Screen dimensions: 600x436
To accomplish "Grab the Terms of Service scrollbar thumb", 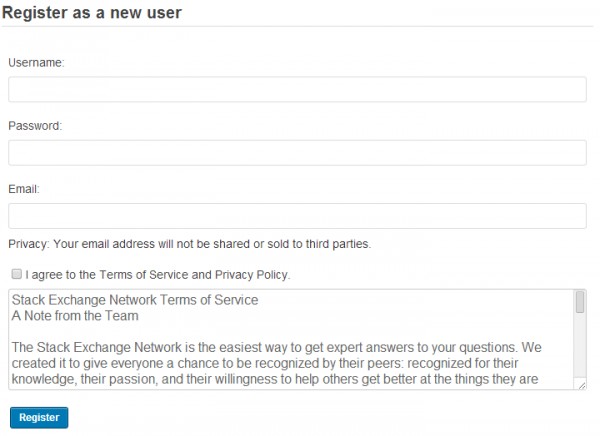I will tap(580, 302).
